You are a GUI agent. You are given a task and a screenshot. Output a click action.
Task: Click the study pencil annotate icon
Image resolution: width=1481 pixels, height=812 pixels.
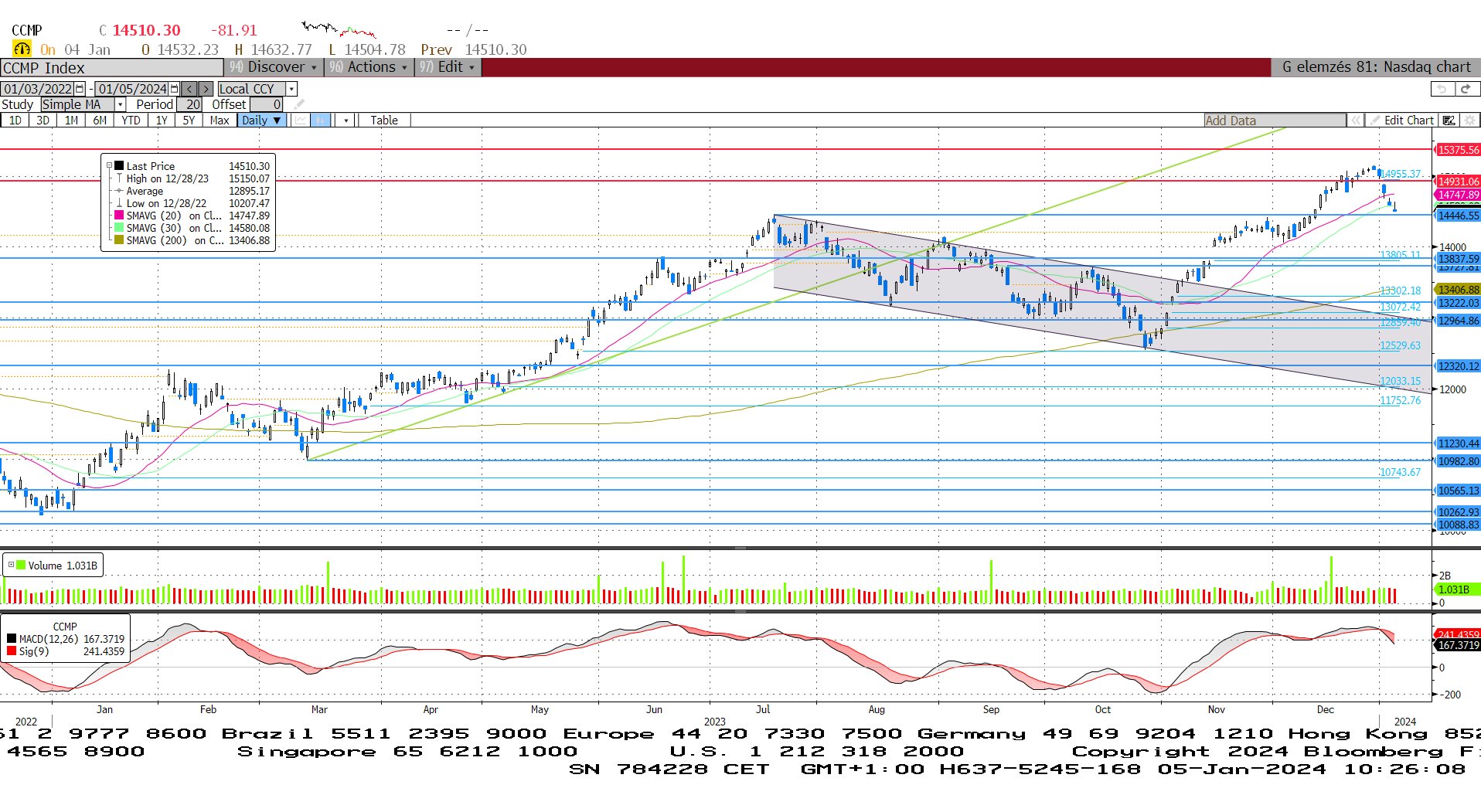tap(299, 104)
